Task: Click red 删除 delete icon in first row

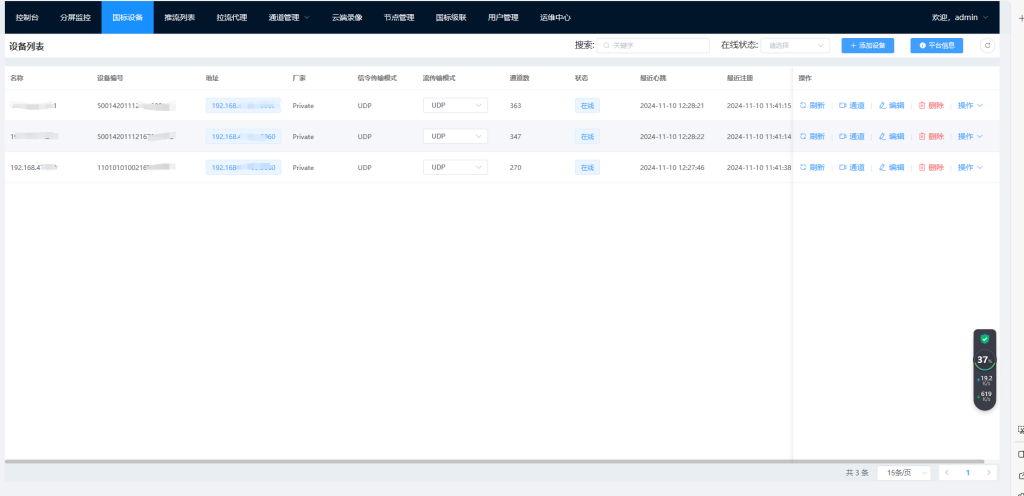Action: click(922, 106)
